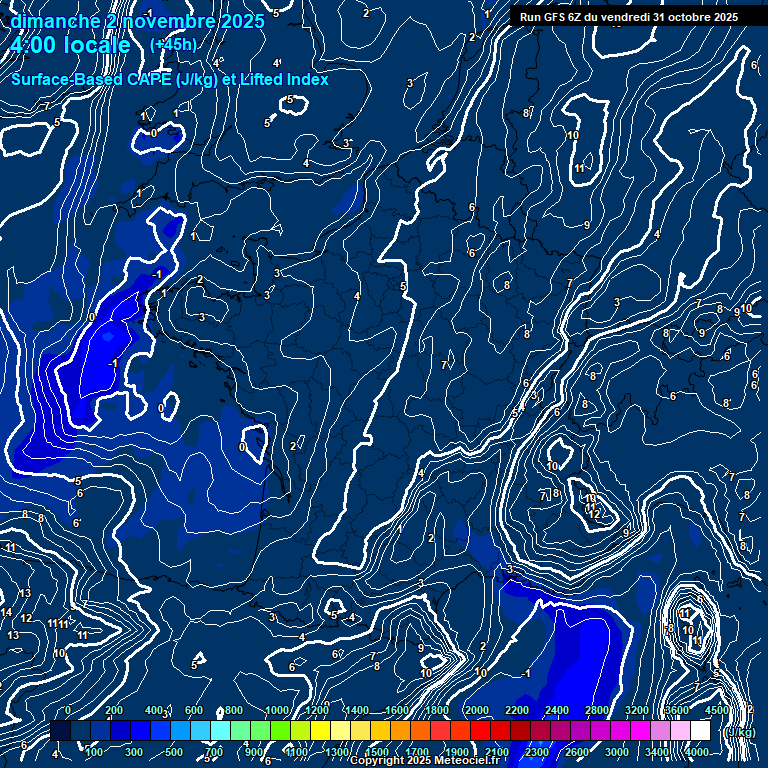The image size is (768, 768).
Task: Pick the light pink swatch between 3600 and 4000
Action: pyautogui.click(x=680, y=730)
